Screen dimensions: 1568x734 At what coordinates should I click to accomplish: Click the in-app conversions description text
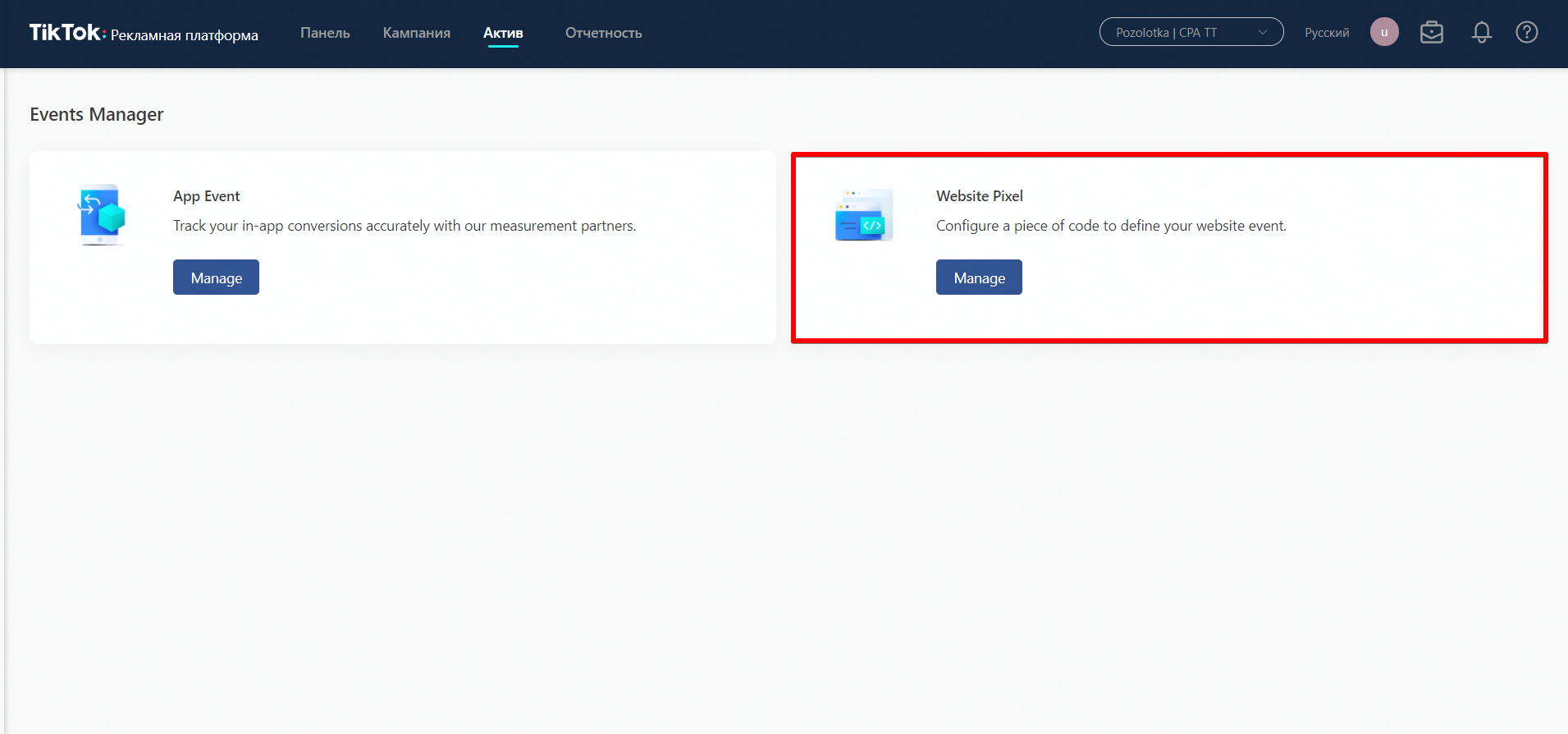(405, 226)
